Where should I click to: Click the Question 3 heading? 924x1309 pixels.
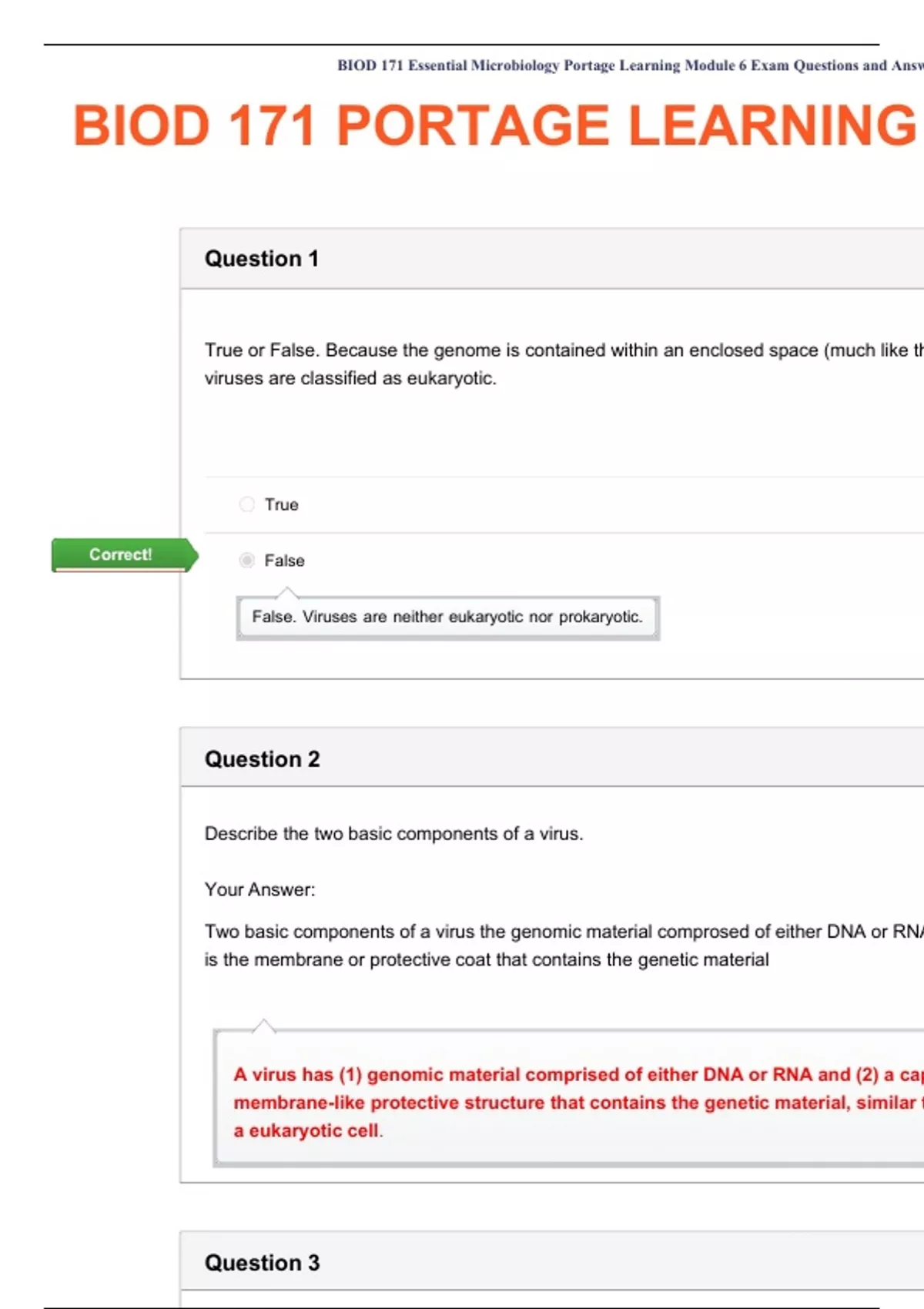coord(262,1263)
